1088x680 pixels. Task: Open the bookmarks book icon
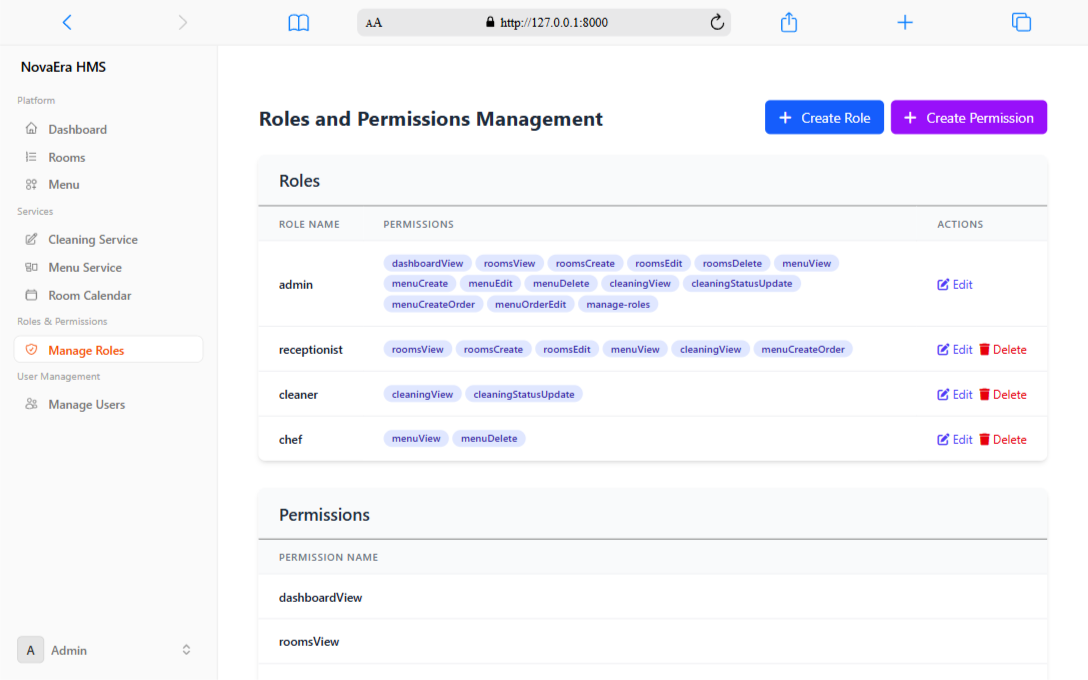click(298, 22)
